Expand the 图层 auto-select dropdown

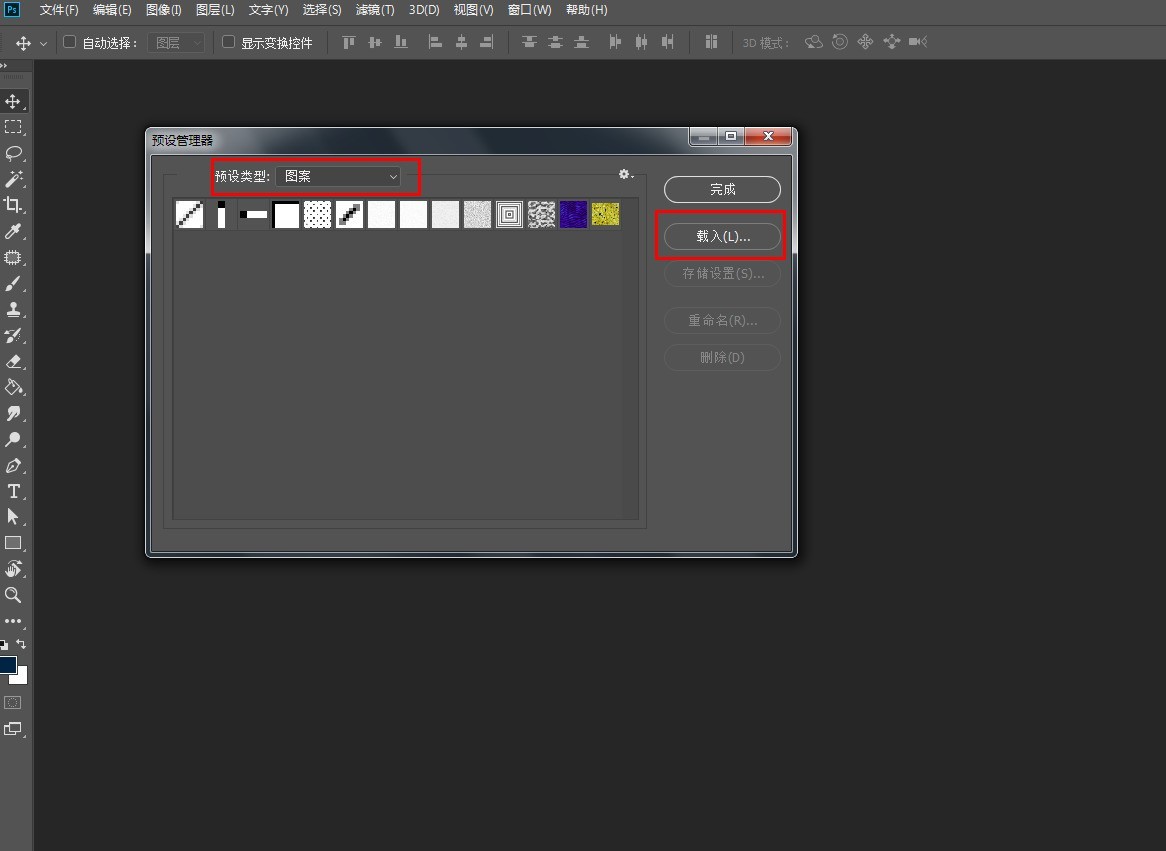tap(176, 43)
